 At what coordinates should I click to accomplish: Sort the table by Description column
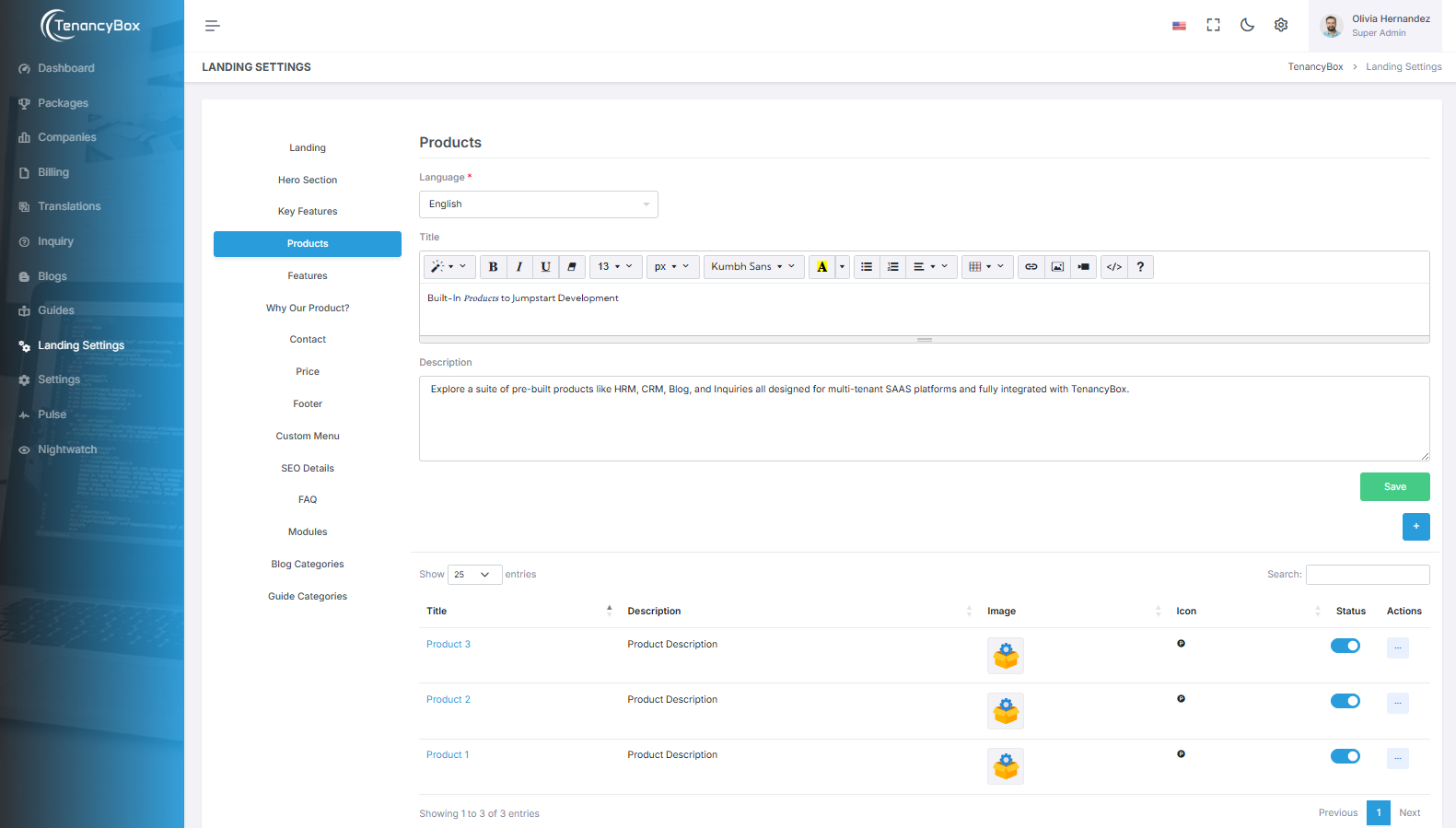[798, 612]
